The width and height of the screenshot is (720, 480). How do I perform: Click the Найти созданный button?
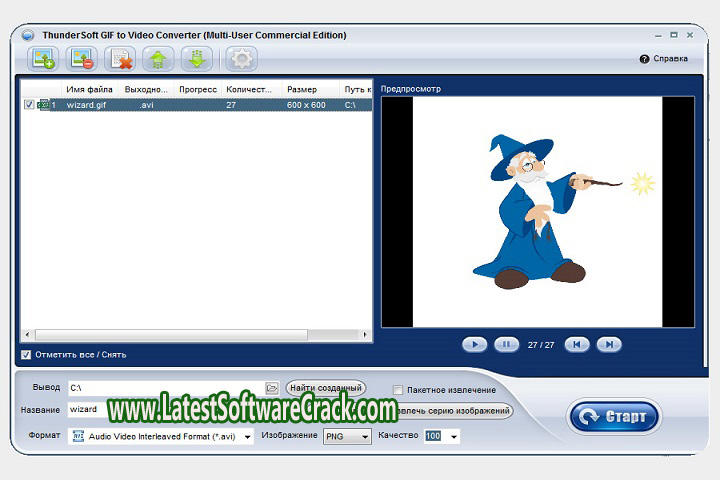click(x=326, y=388)
